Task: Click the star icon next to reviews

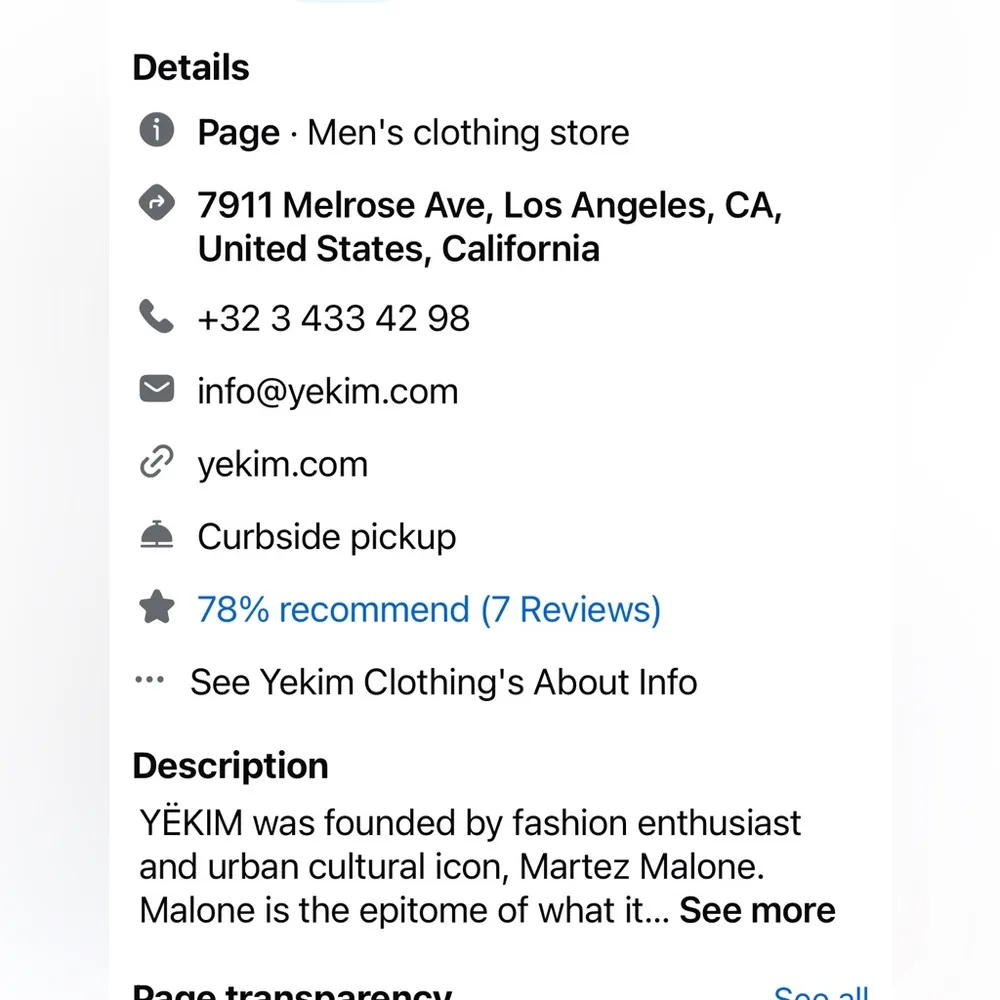Action: tap(156, 608)
